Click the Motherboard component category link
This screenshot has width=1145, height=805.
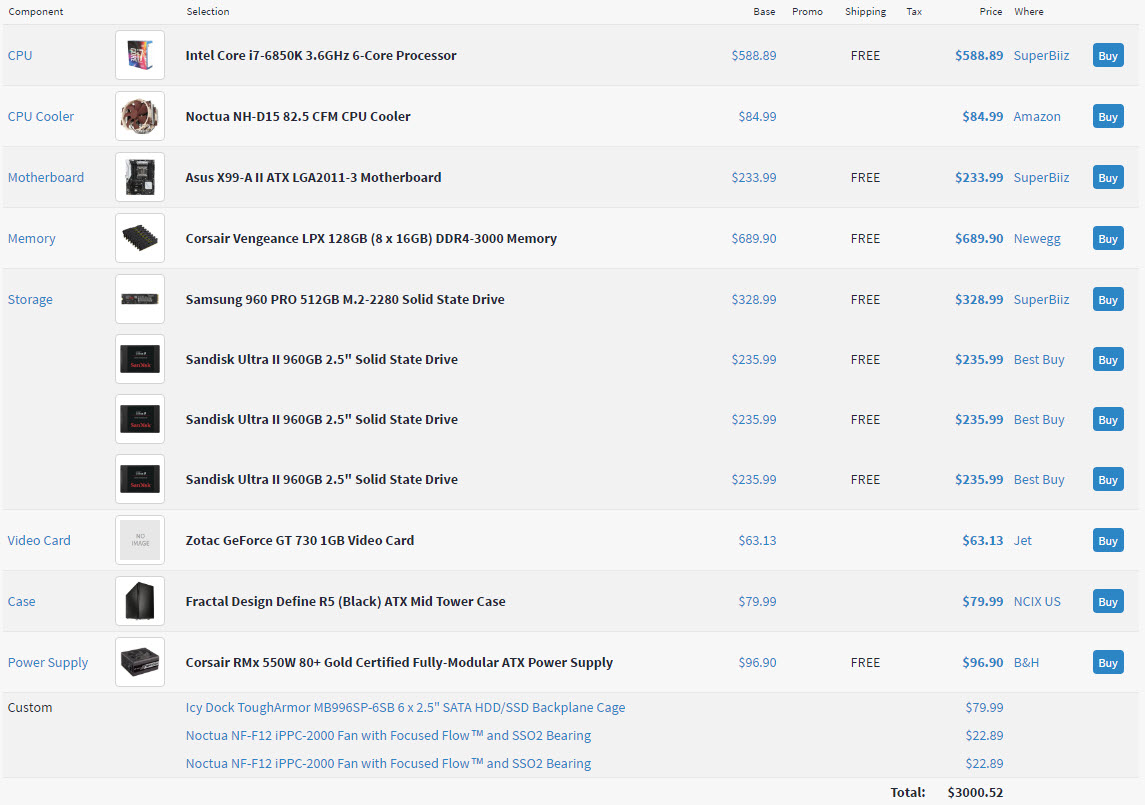point(46,178)
